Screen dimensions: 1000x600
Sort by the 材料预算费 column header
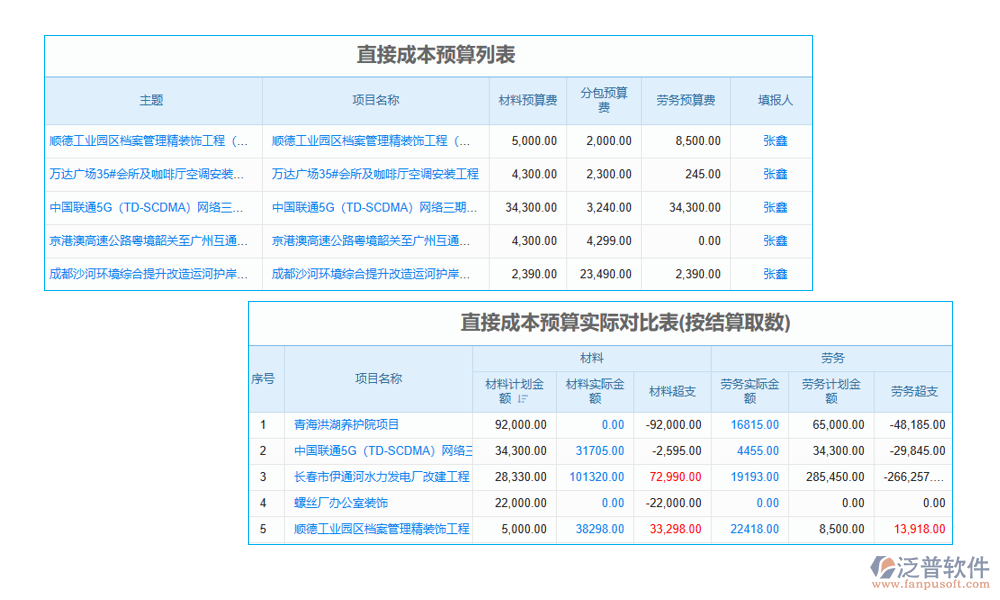pos(528,100)
